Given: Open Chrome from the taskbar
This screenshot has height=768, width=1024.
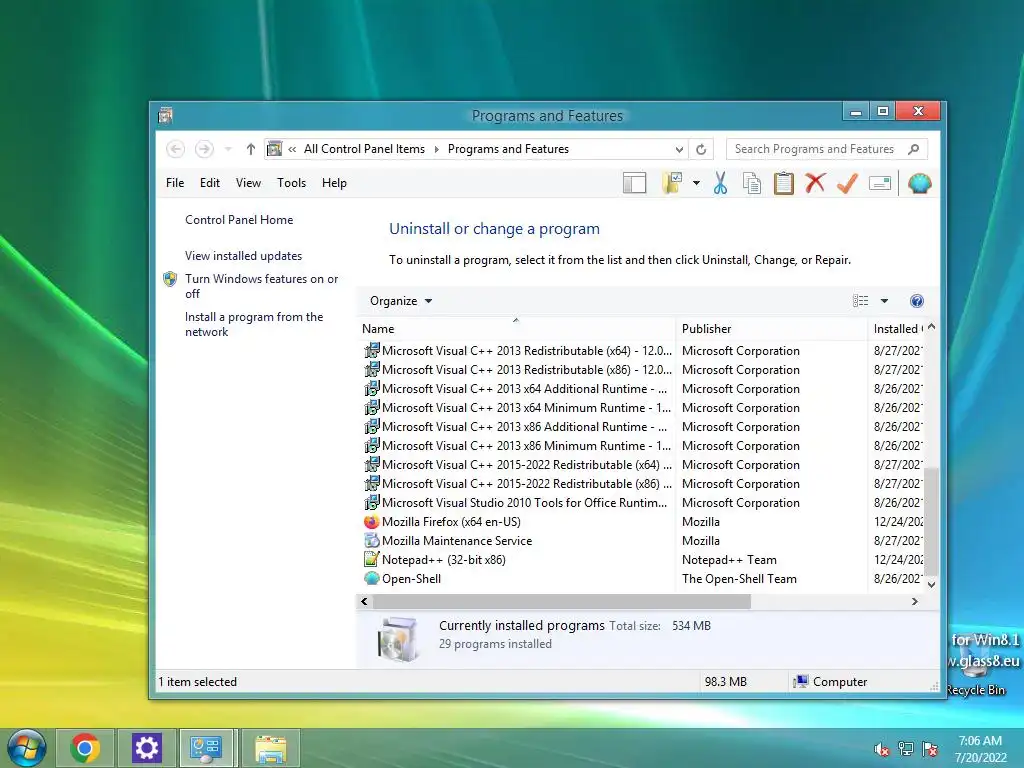Looking at the screenshot, I should pos(85,748).
